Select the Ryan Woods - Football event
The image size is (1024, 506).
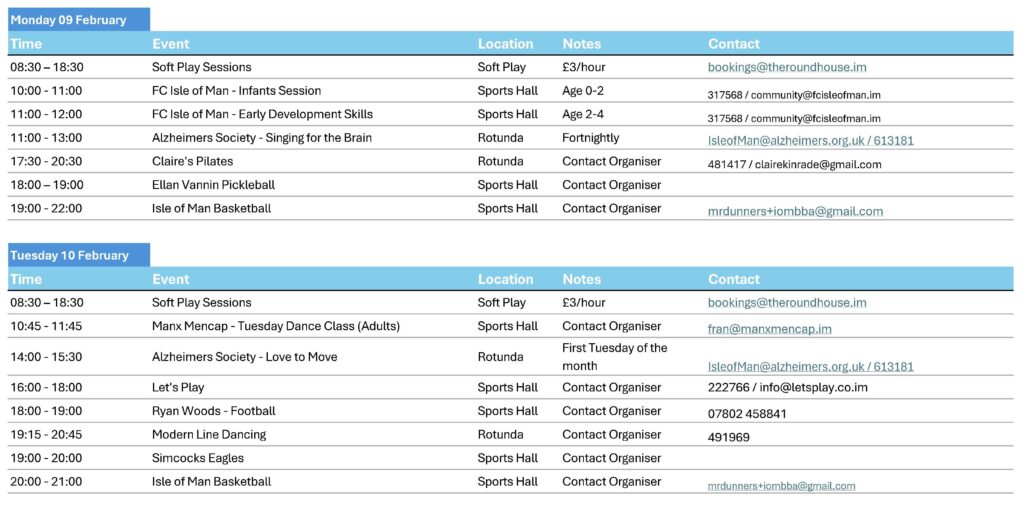pos(213,411)
